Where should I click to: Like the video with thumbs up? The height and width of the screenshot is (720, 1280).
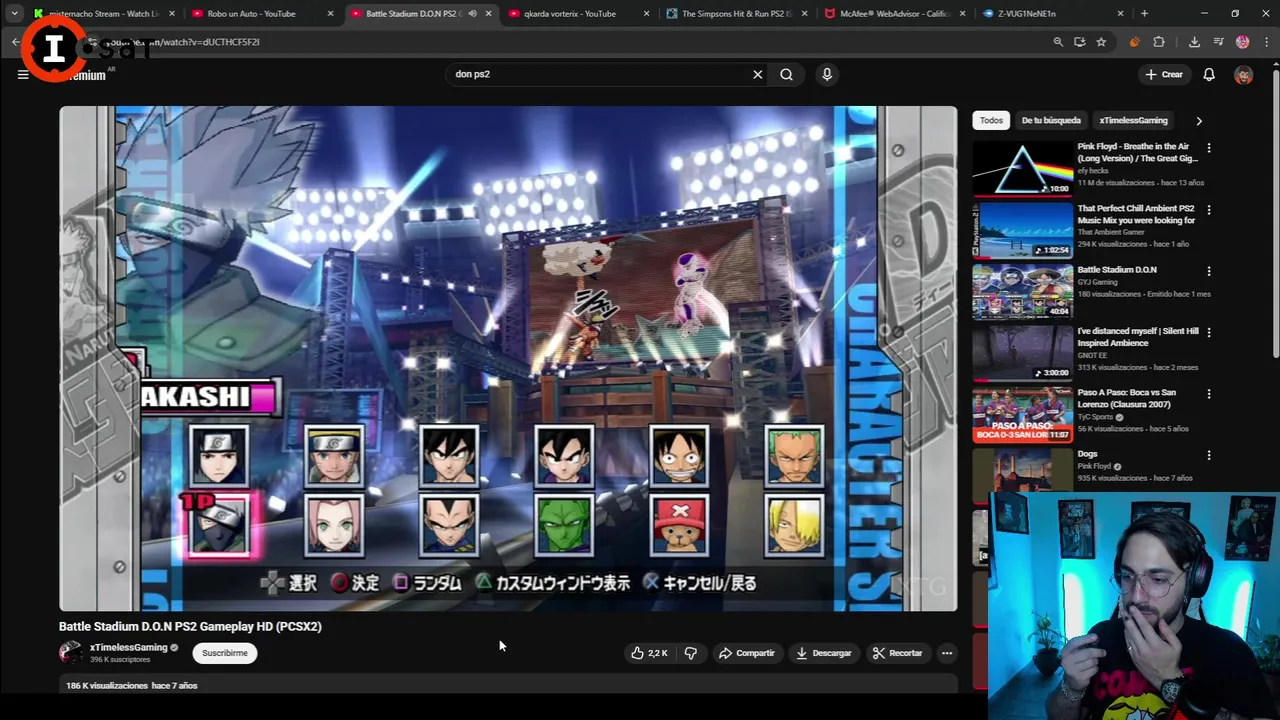pos(649,653)
